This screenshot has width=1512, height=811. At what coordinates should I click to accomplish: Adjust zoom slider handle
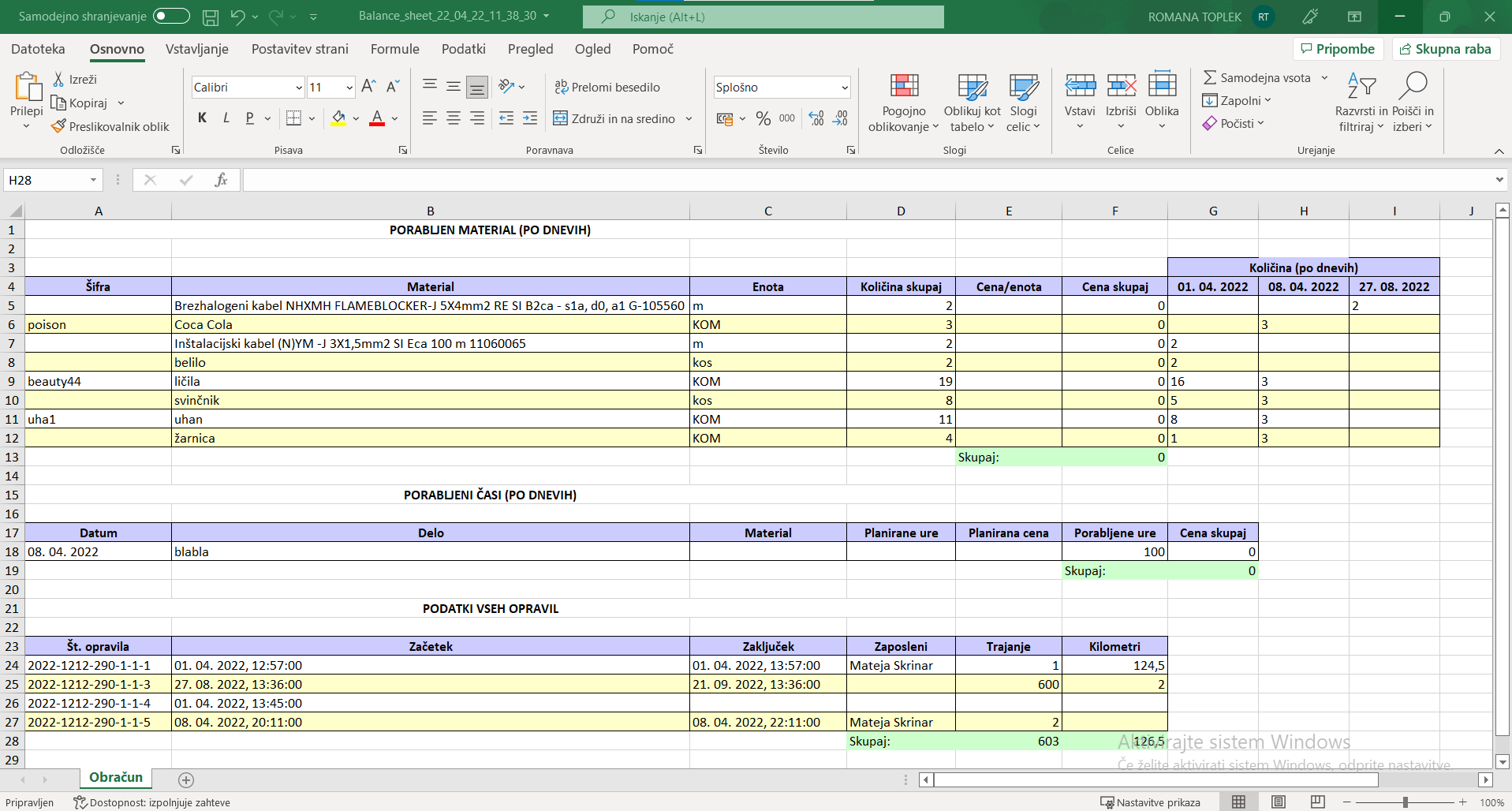[x=1405, y=802]
